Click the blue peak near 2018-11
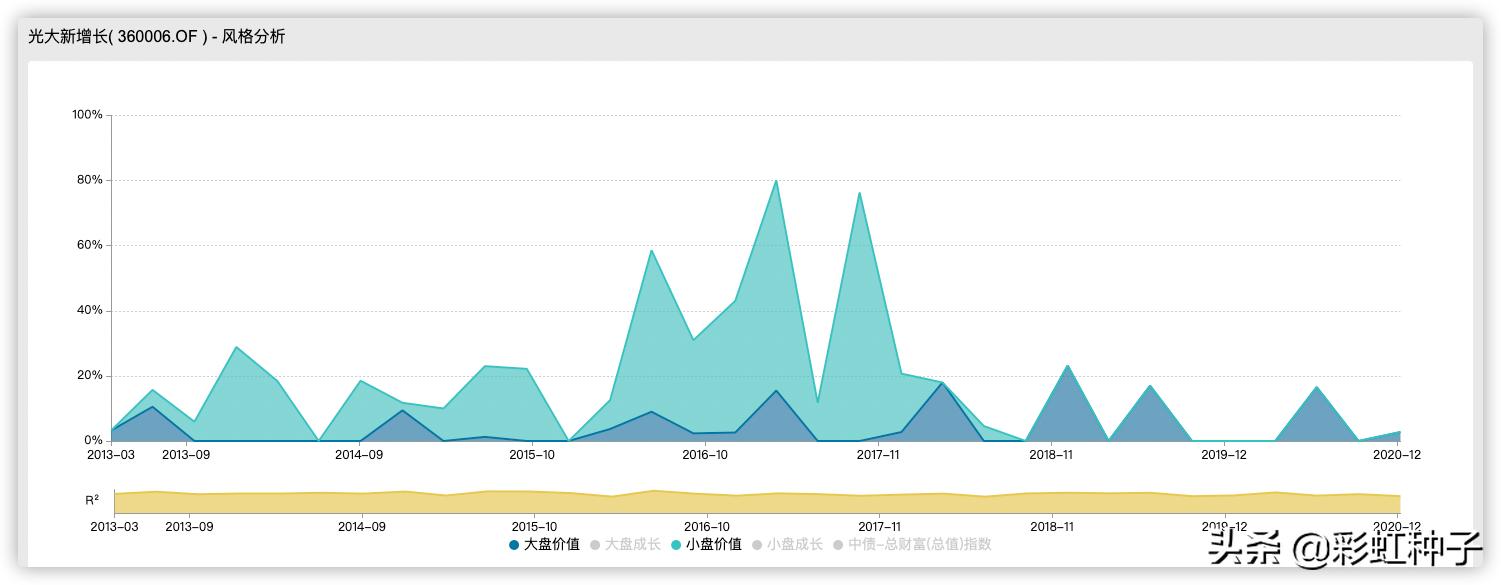 click(1067, 366)
